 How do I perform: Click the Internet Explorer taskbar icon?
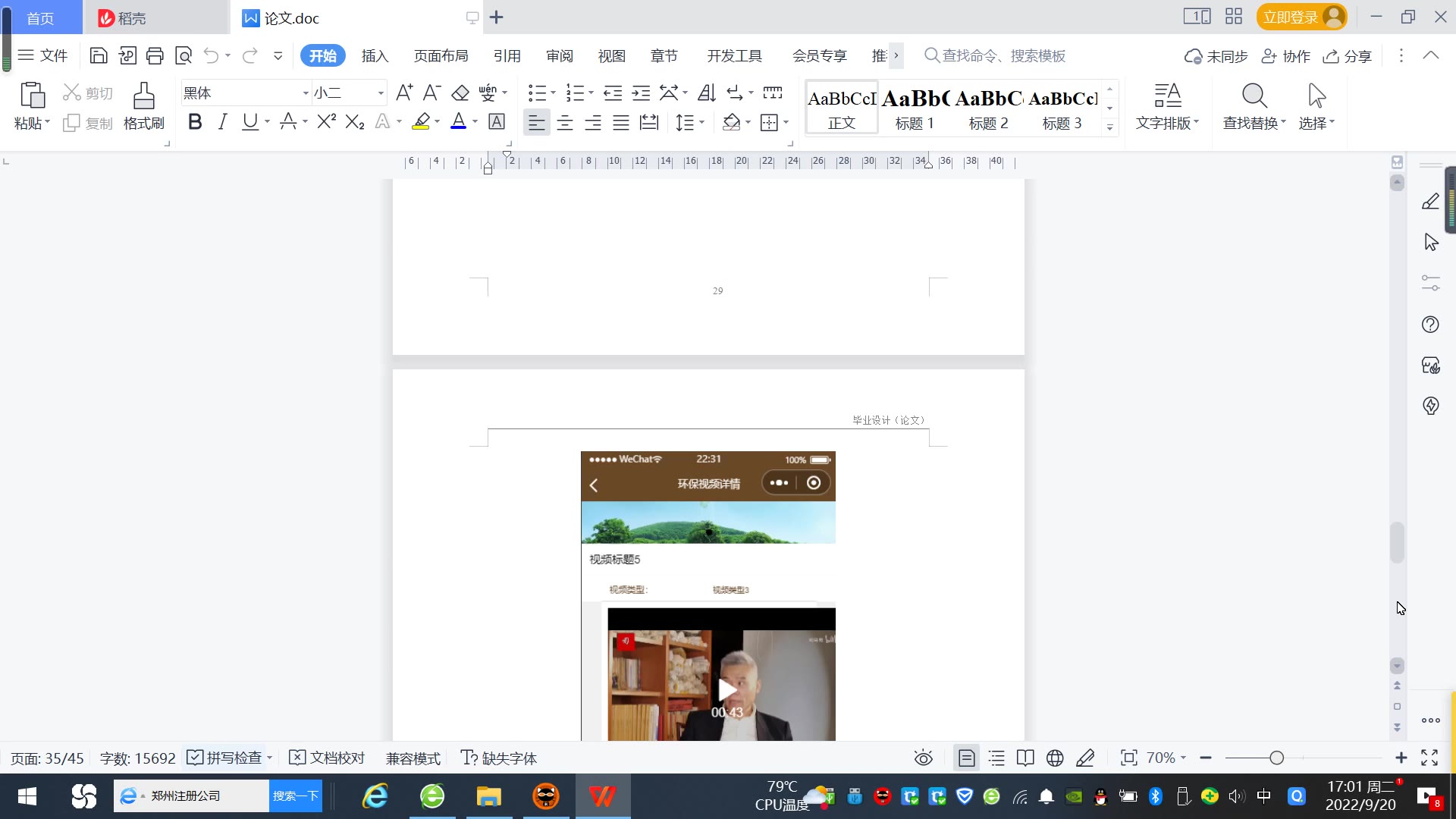[375, 795]
